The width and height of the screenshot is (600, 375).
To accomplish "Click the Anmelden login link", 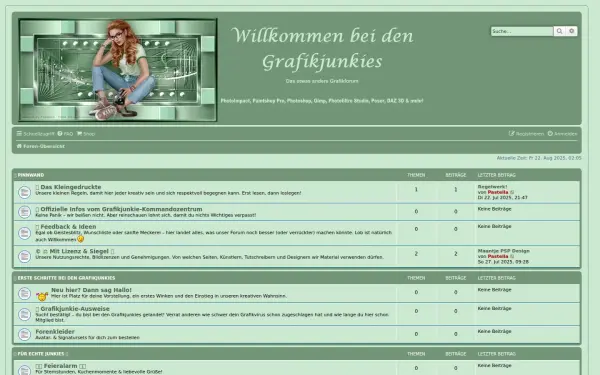I will [562, 134].
